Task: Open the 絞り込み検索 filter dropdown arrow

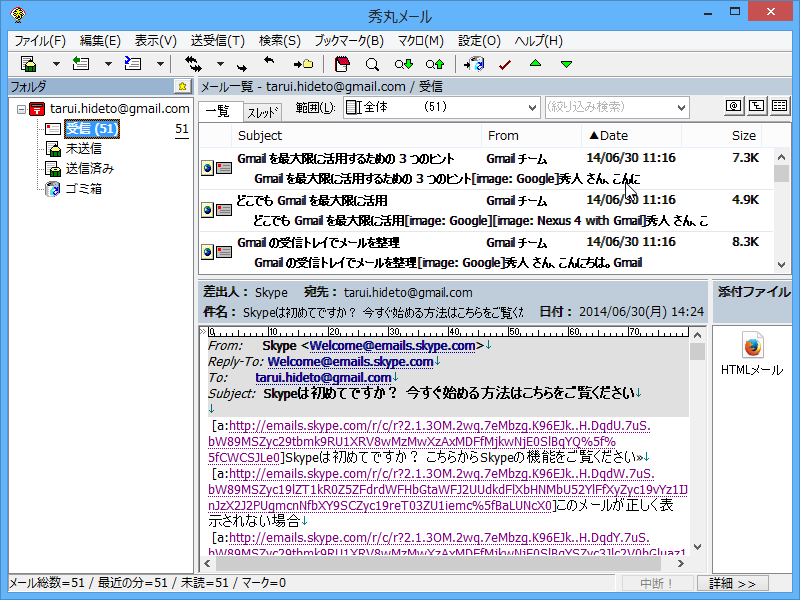Action: [681, 108]
